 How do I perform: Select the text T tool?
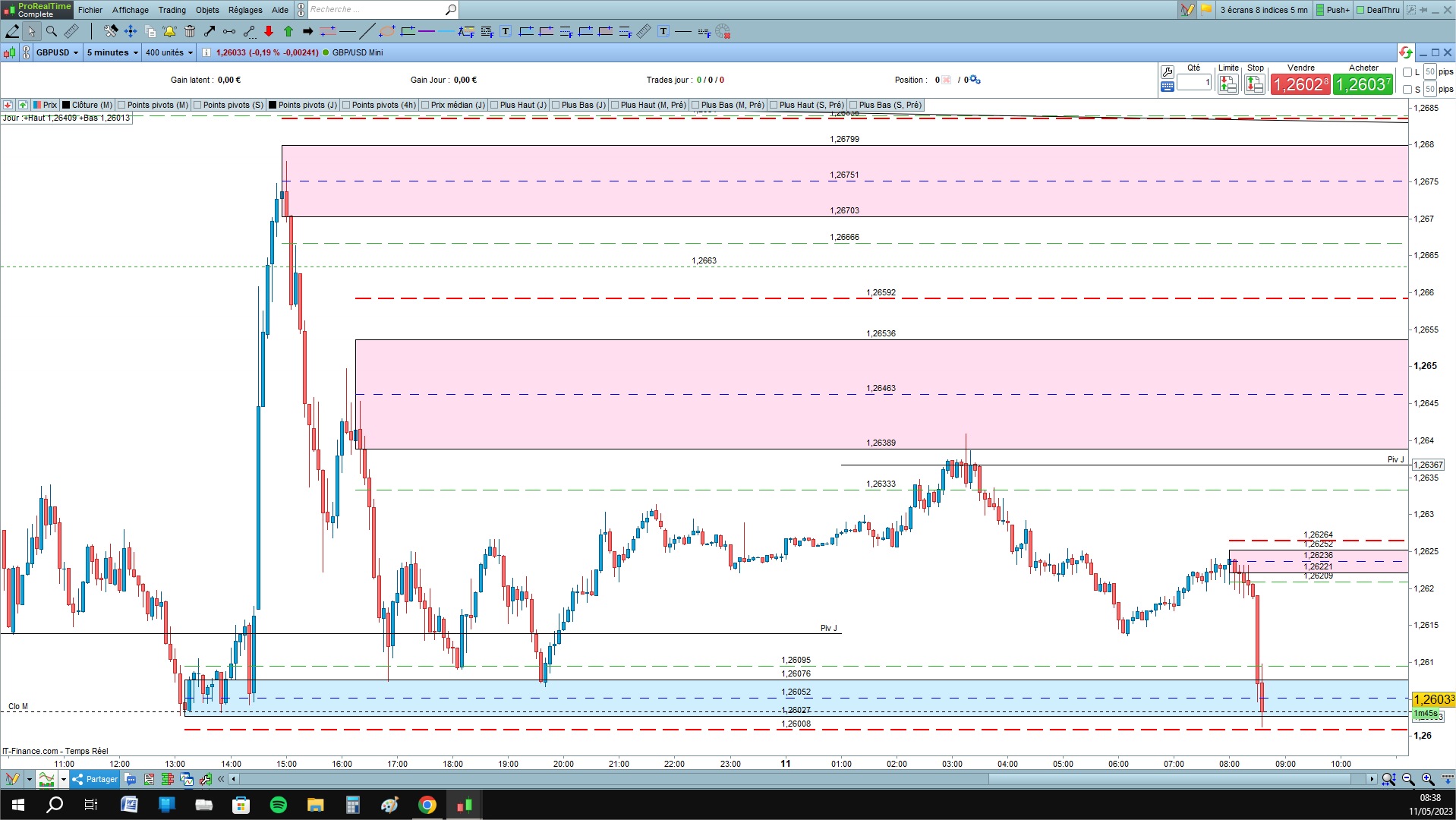point(506,31)
